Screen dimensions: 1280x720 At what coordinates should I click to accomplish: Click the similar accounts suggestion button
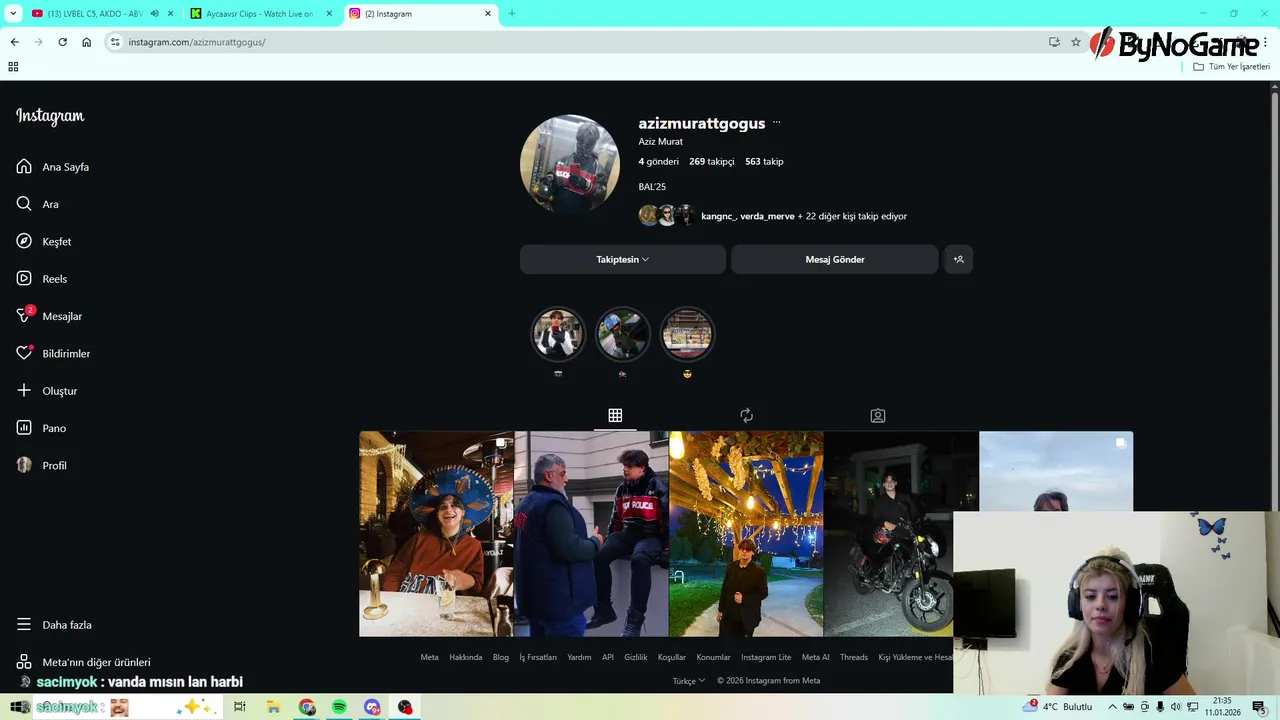pos(958,259)
